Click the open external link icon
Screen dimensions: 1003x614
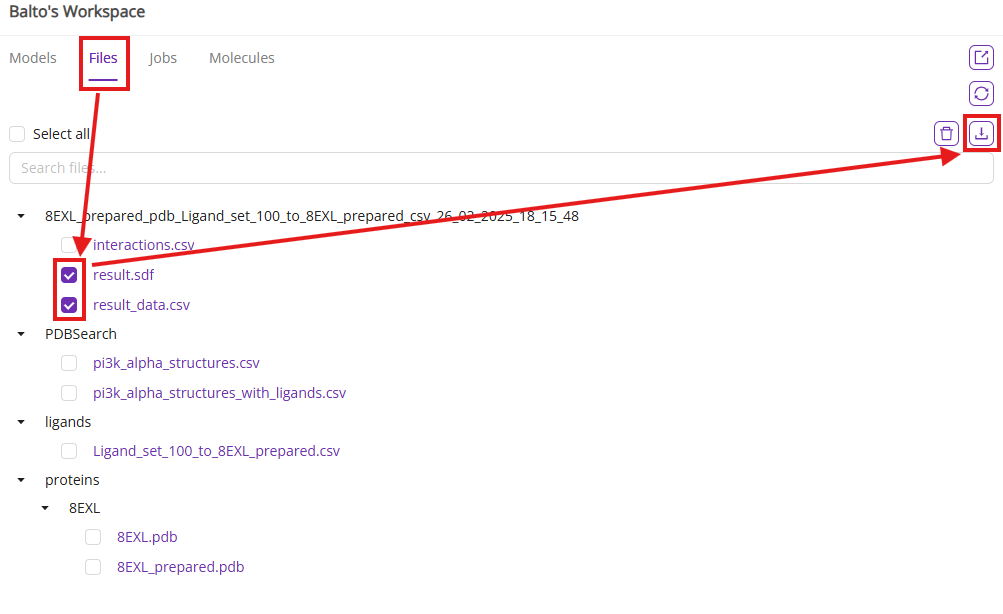(981, 58)
